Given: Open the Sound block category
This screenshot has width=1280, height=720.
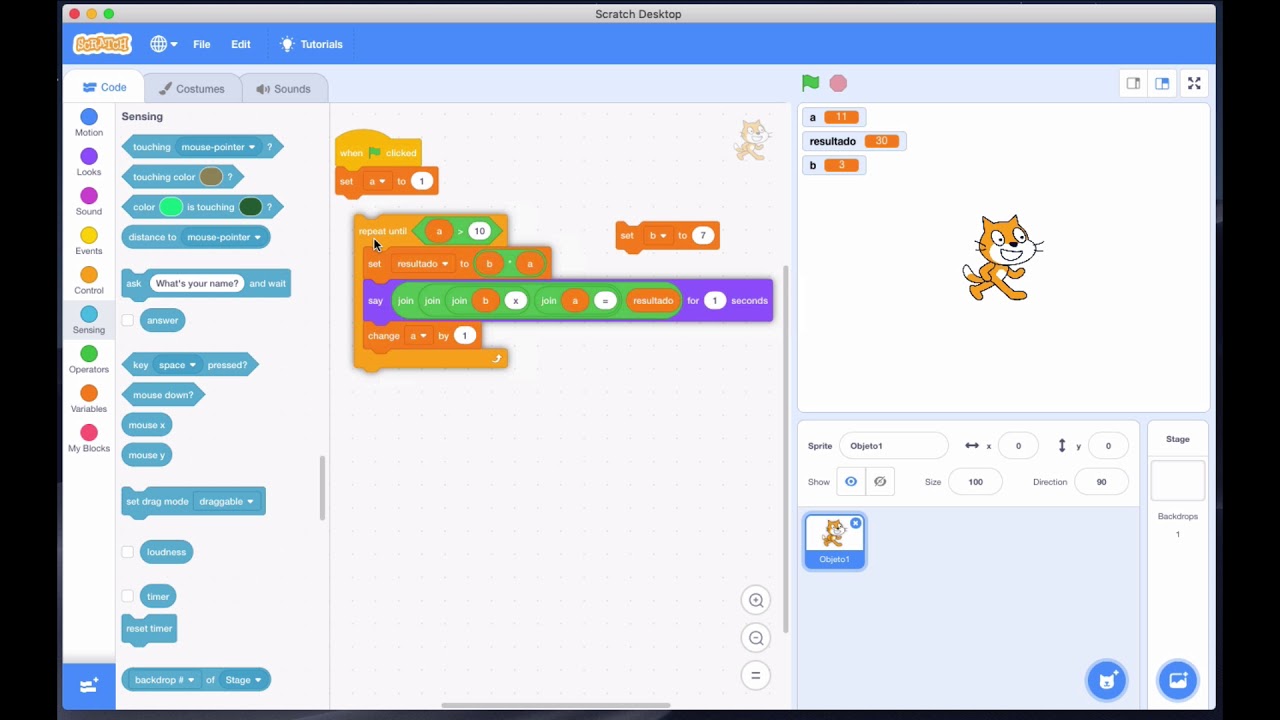Looking at the screenshot, I should tap(89, 202).
